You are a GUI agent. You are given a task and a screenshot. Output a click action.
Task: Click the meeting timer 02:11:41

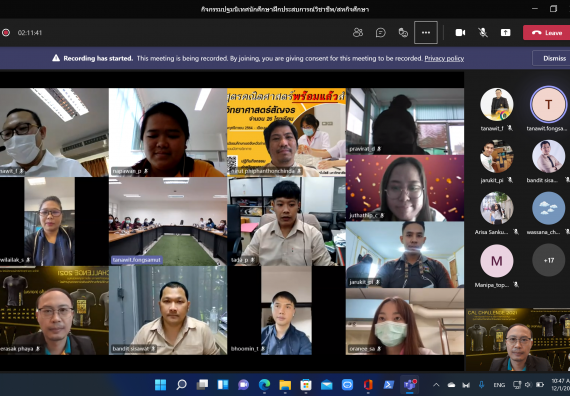click(30, 33)
